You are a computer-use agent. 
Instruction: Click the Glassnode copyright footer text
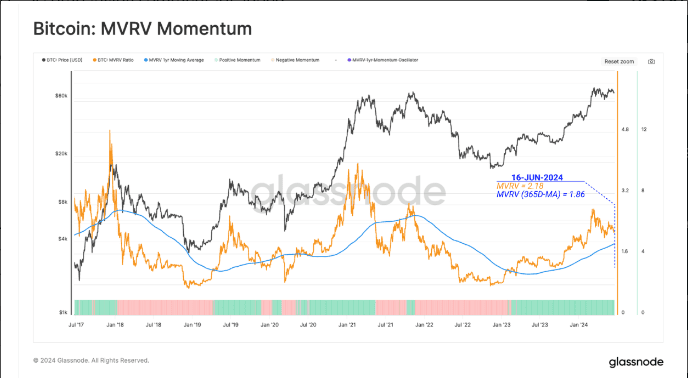[91, 360]
